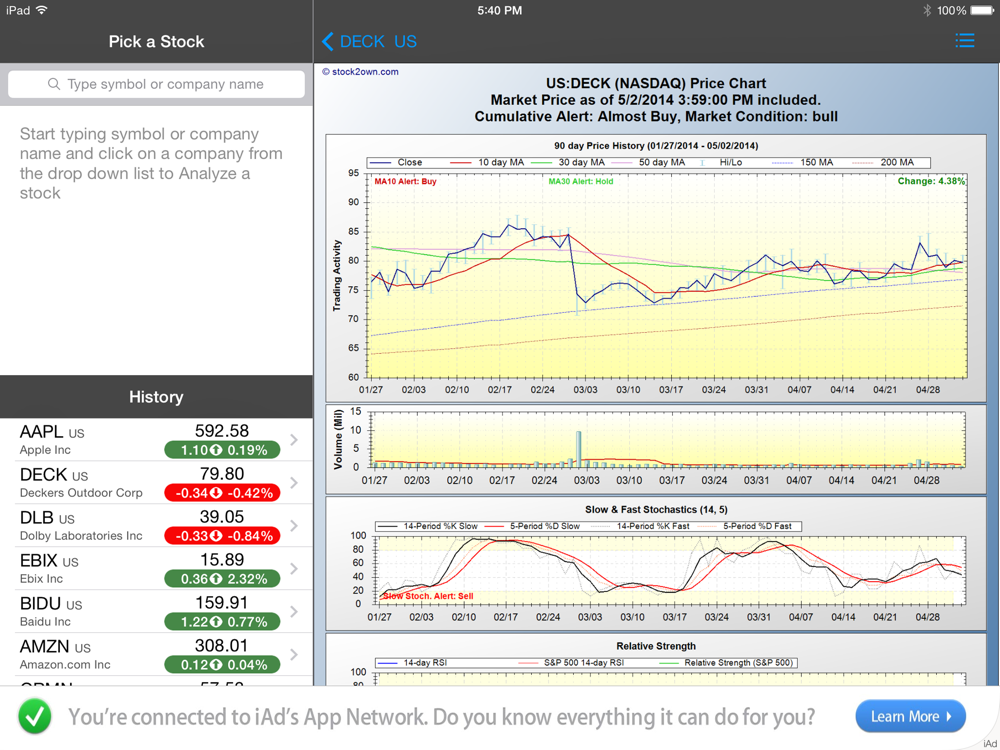
Task: Tap the iAd banner message text
Action: pyautogui.click(x=441, y=717)
